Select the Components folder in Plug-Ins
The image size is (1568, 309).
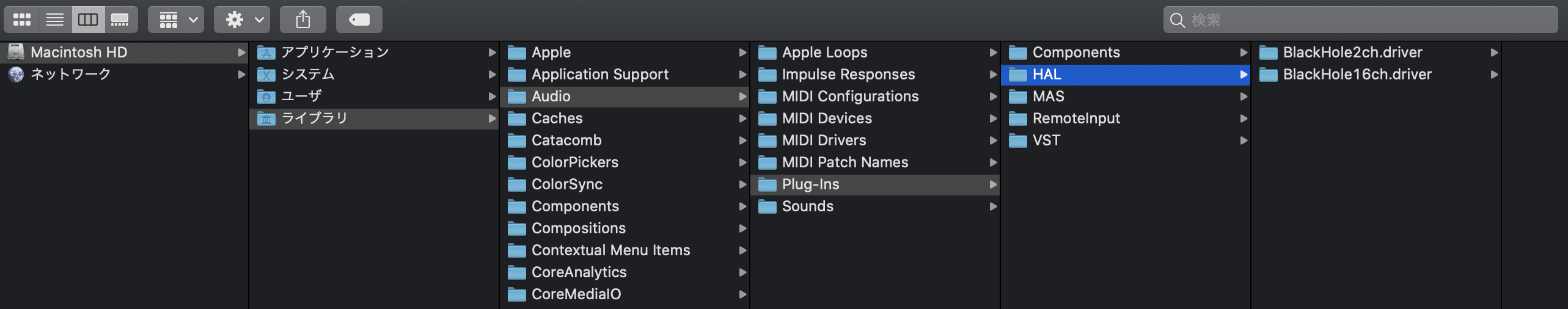pyautogui.click(x=1126, y=53)
